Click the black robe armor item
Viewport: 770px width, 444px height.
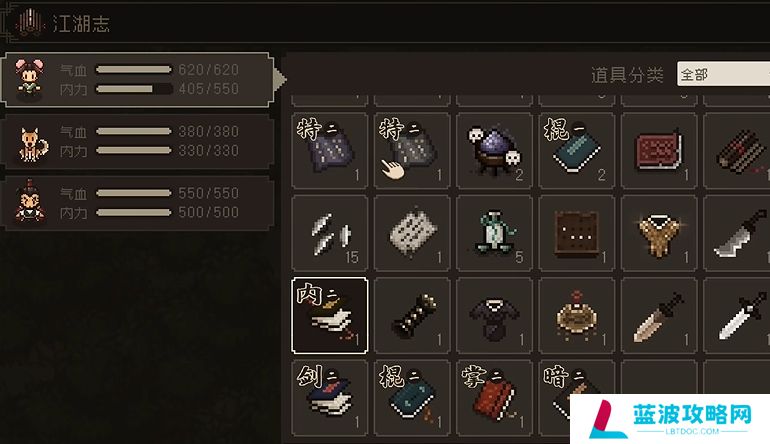494,315
